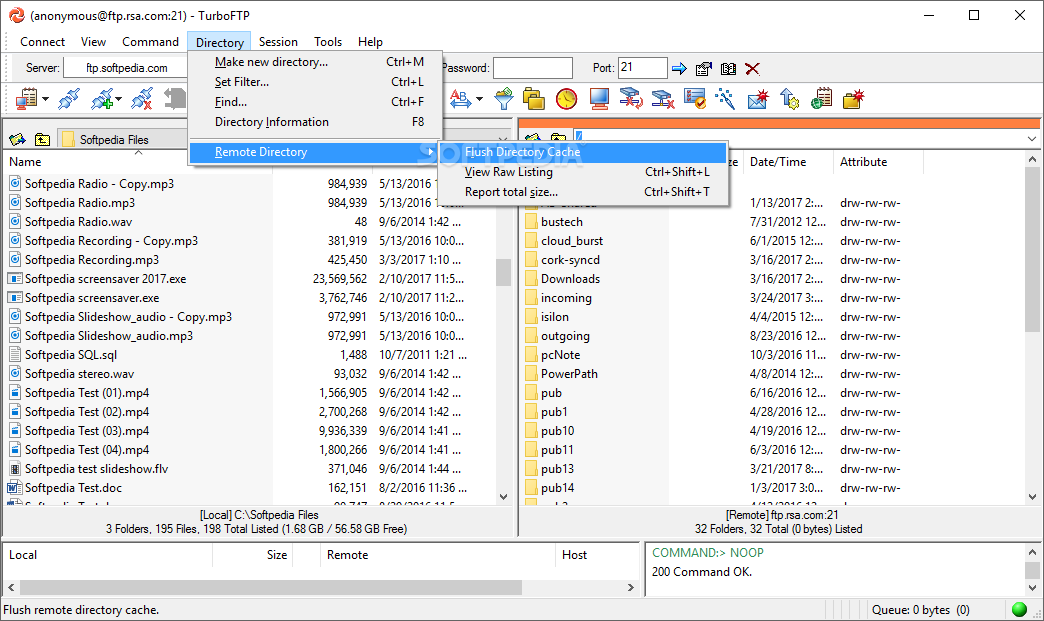Click the Port input field
Viewport: 1044px width, 621px height.
click(643, 68)
